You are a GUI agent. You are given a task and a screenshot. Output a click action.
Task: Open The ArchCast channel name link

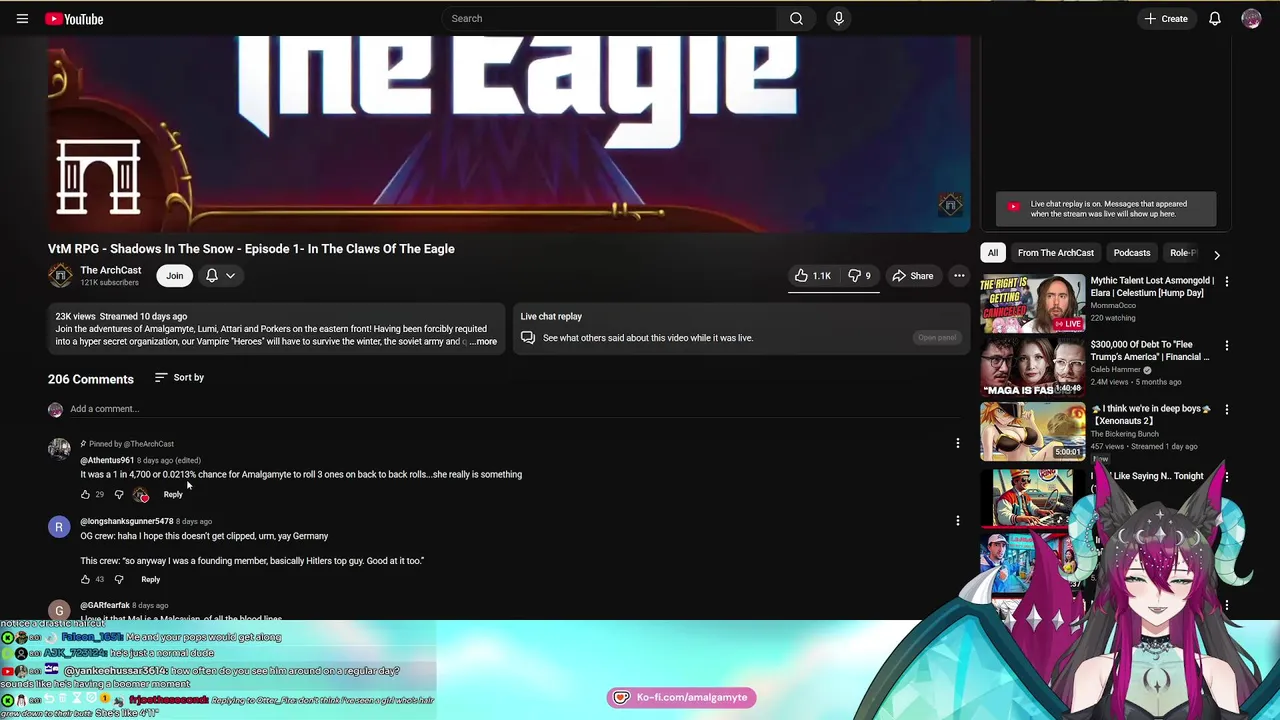(110, 270)
